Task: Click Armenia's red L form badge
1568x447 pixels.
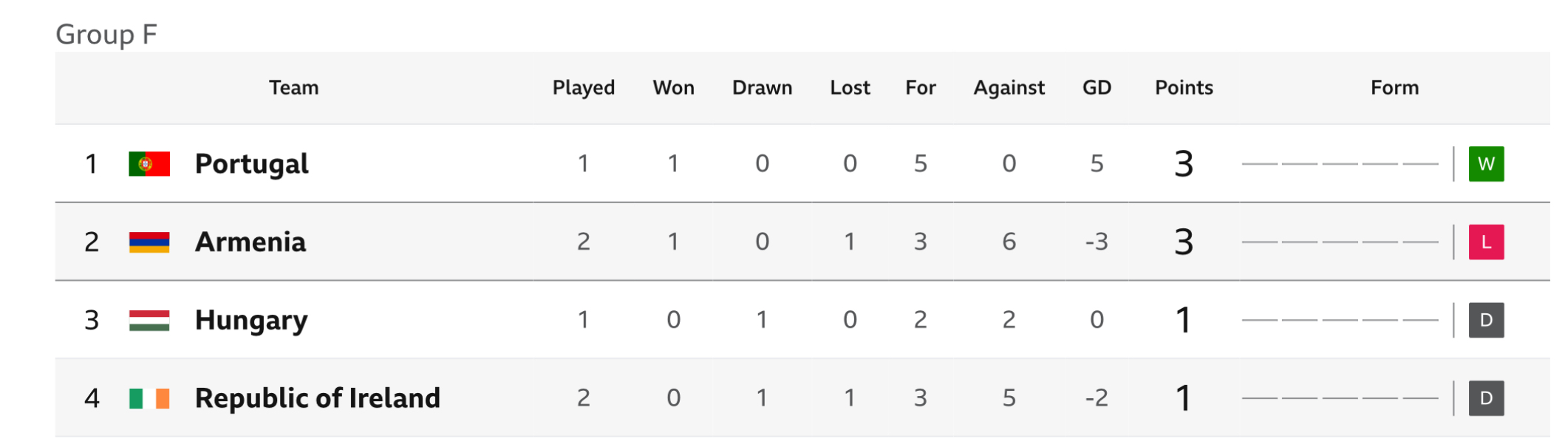Action: [1486, 242]
